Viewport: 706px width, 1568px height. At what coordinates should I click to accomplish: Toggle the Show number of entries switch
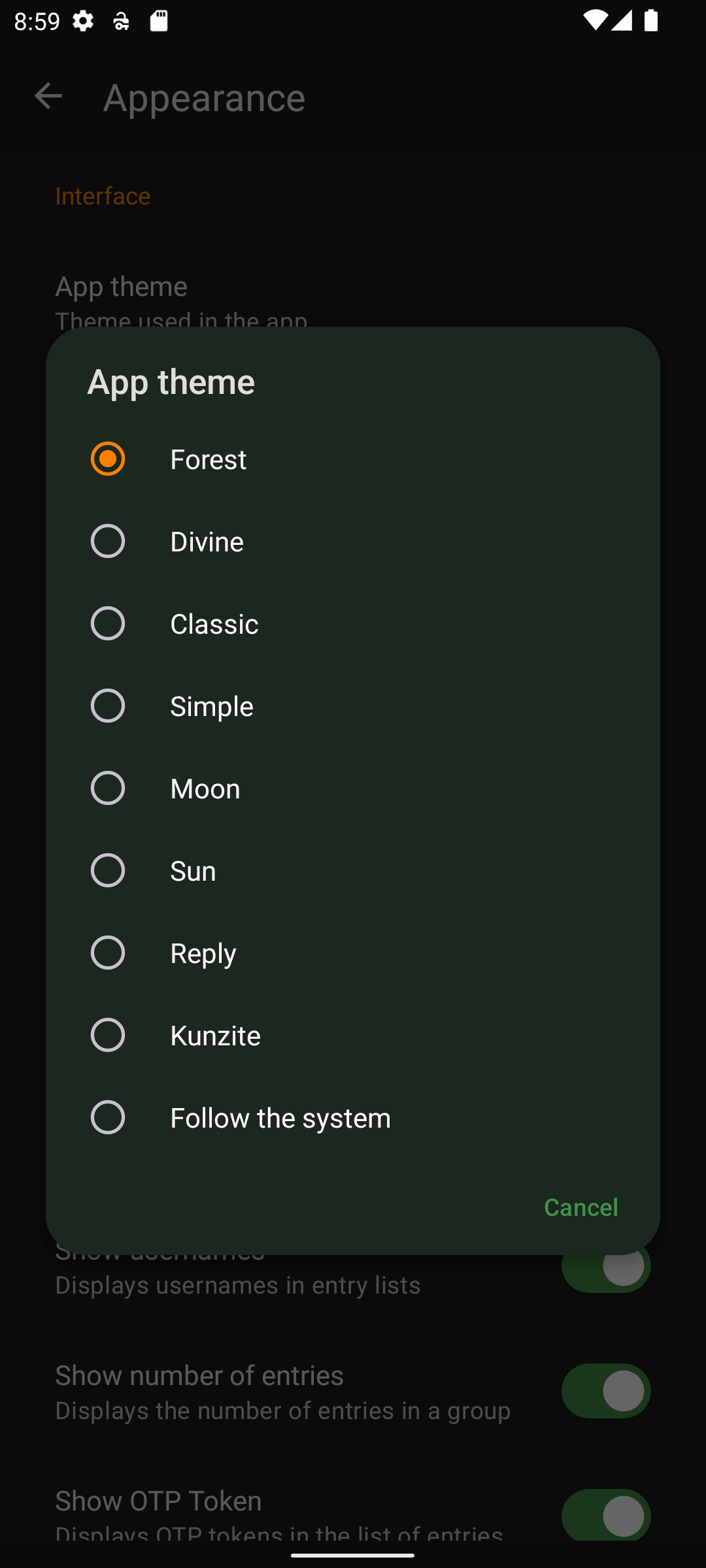(x=606, y=1390)
